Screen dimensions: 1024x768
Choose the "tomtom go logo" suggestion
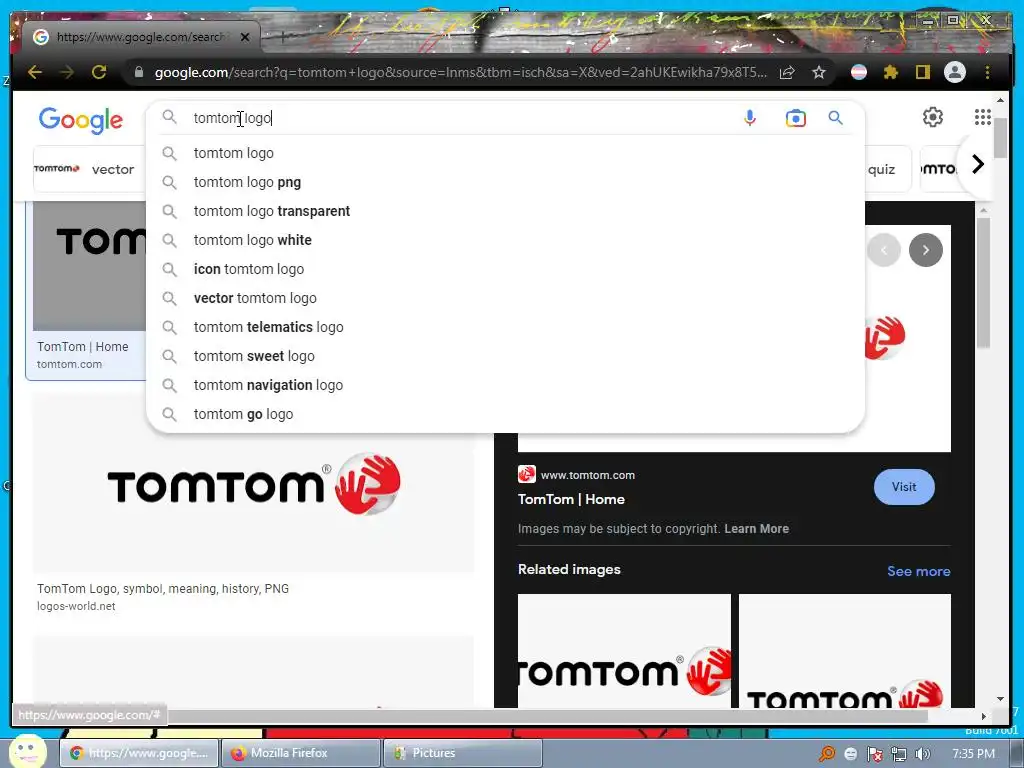pos(505,414)
